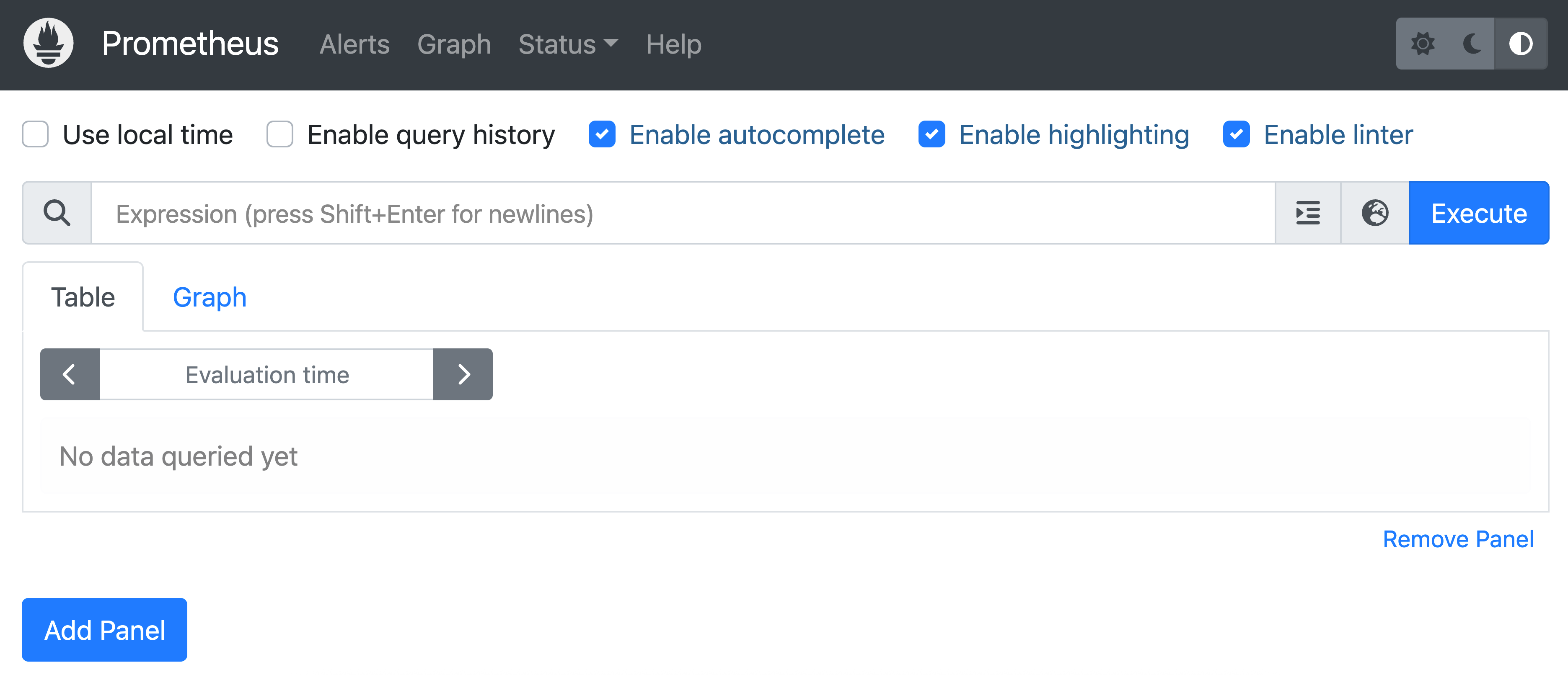
Task: Click the Prometheus flame logo
Action: point(48,44)
